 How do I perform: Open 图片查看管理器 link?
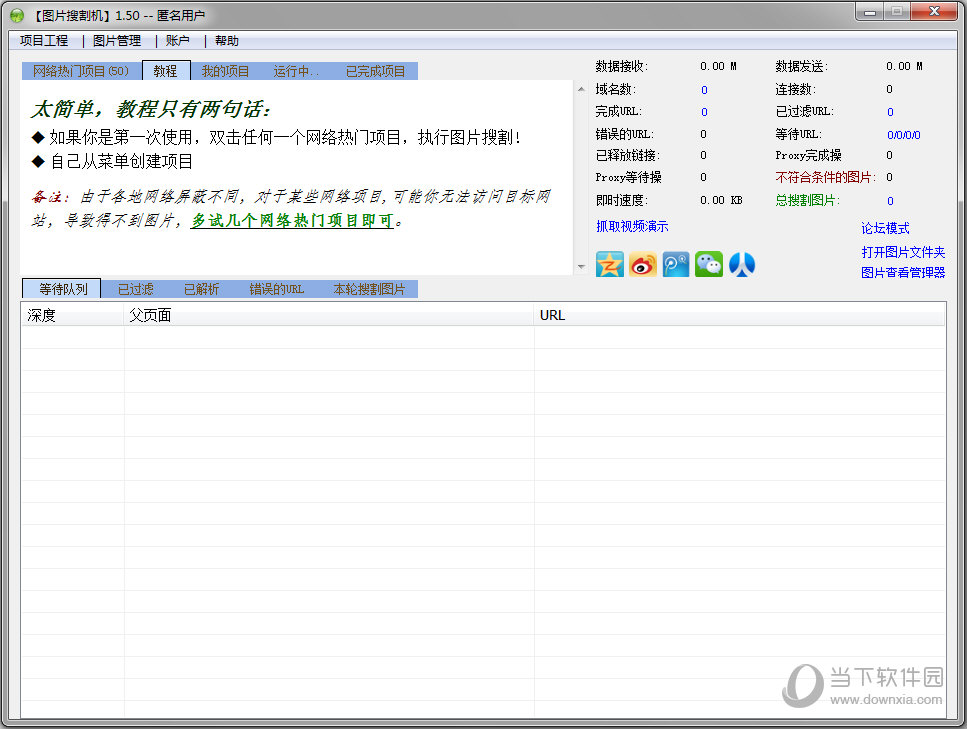(903, 273)
